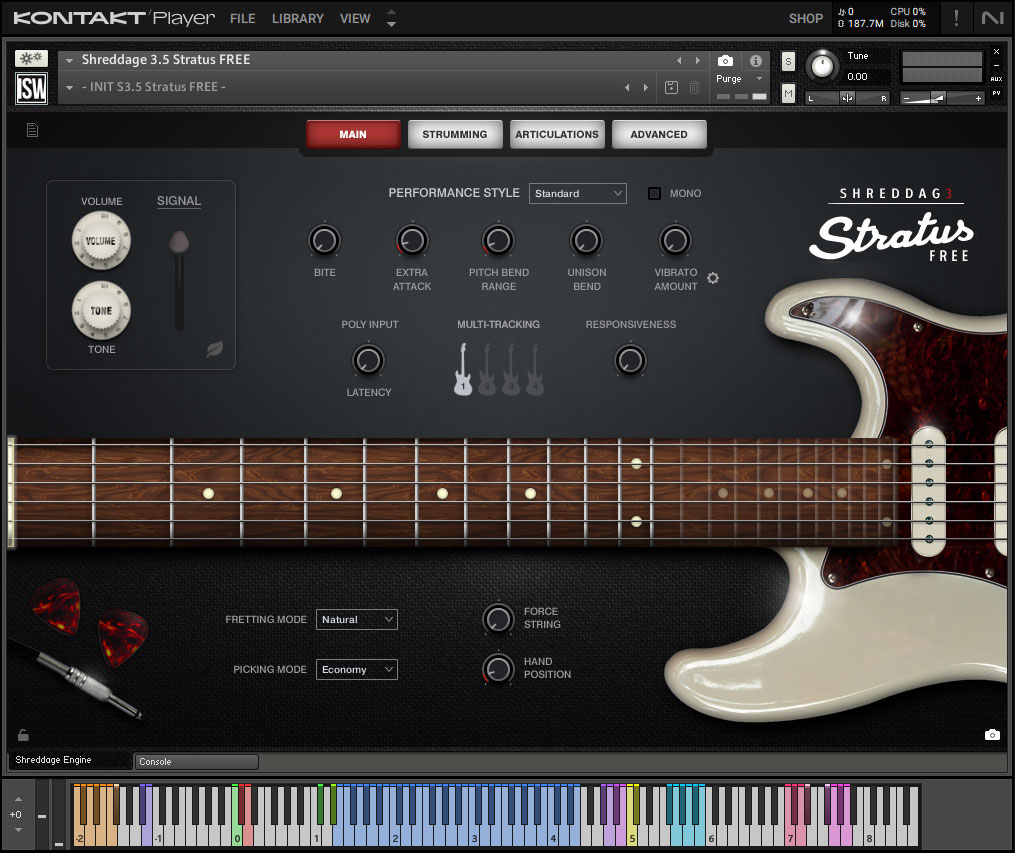Click the VIBRATO AMOUNT knob
The height and width of the screenshot is (853, 1015).
675,241
